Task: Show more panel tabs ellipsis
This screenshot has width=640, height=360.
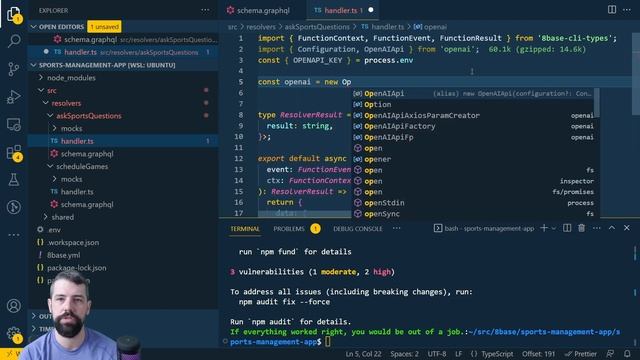Action: [396, 229]
